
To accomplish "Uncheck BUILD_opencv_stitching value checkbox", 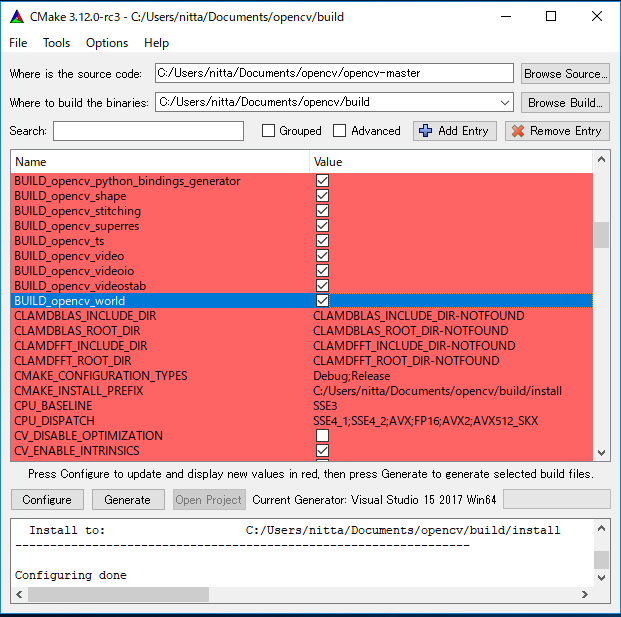I will click(322, 211).
